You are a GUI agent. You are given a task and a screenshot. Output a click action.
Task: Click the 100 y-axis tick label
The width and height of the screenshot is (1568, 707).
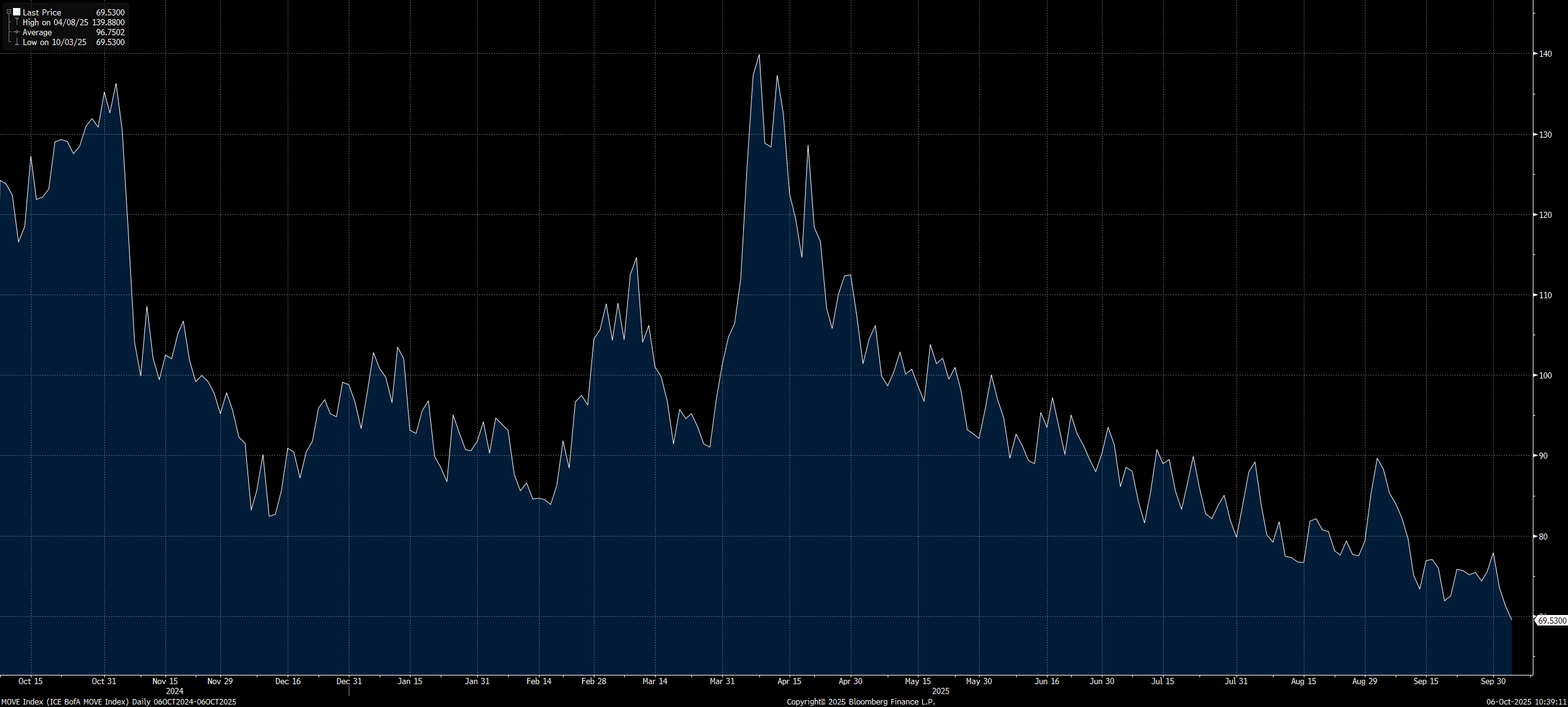point(1545,375)
